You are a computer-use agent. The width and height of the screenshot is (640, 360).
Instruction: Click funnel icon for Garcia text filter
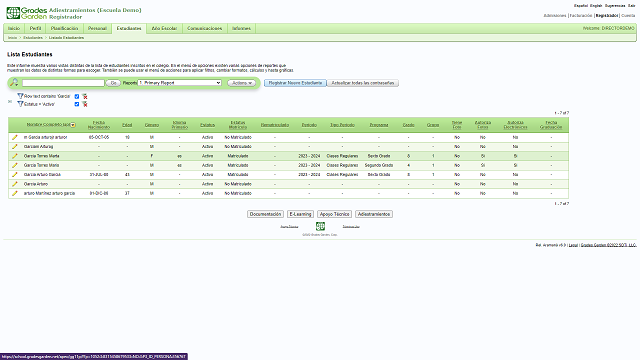20,96
